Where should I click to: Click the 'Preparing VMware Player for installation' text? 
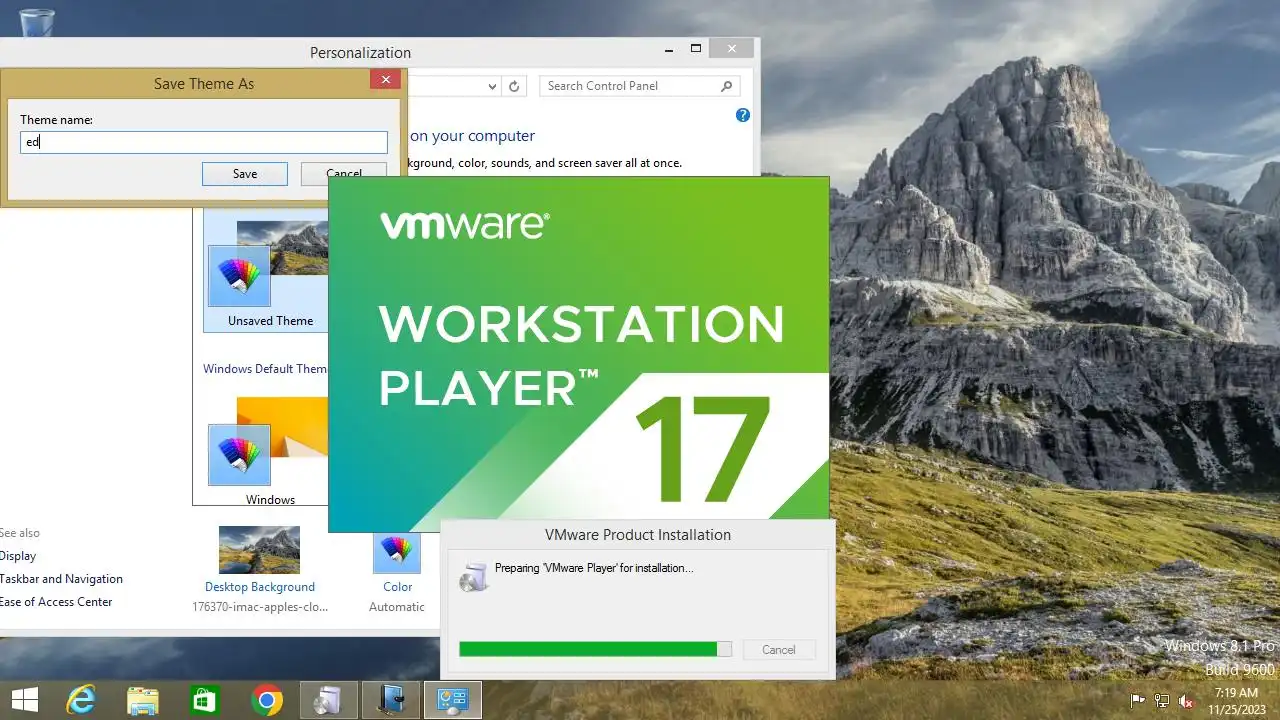594,568
